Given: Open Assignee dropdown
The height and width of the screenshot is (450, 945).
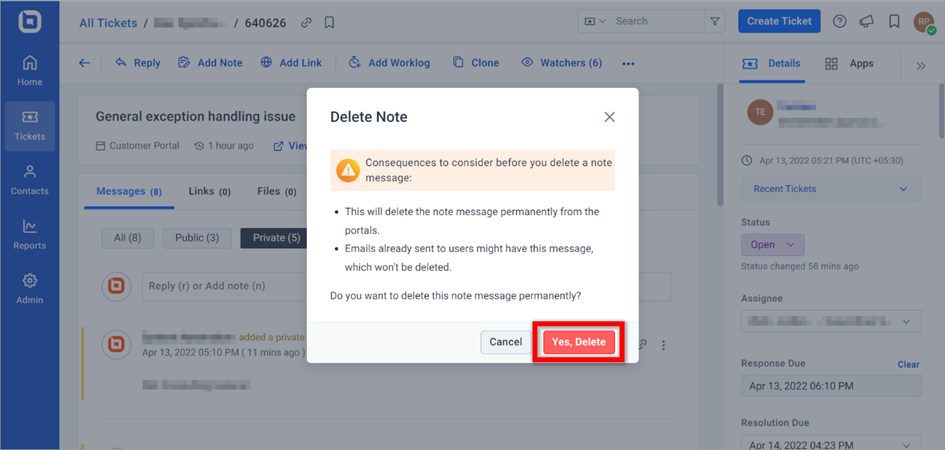Looking at the screenshot, I should [831, 321].
